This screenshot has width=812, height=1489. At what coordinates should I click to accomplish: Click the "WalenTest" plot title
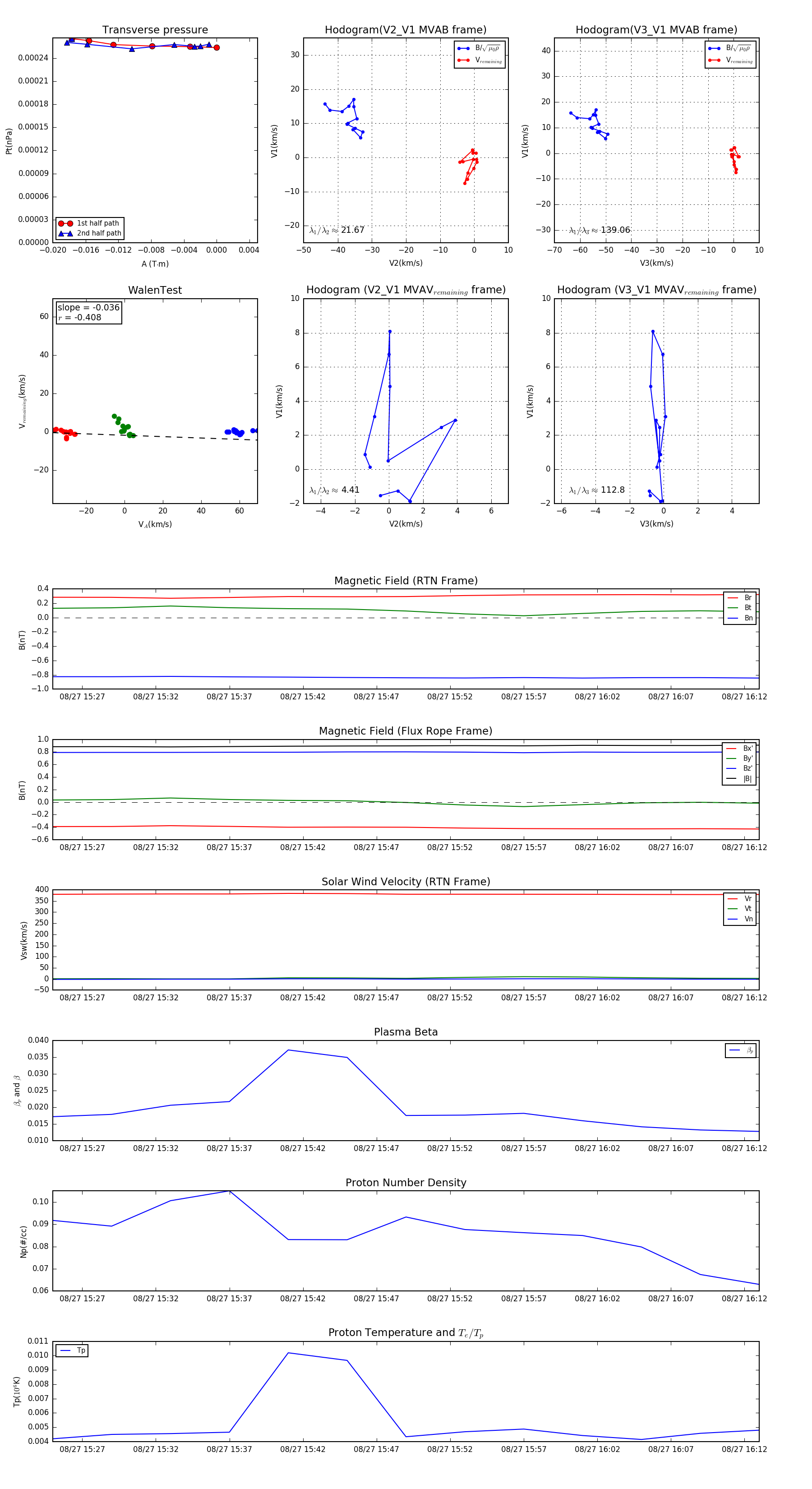[155, 290]
